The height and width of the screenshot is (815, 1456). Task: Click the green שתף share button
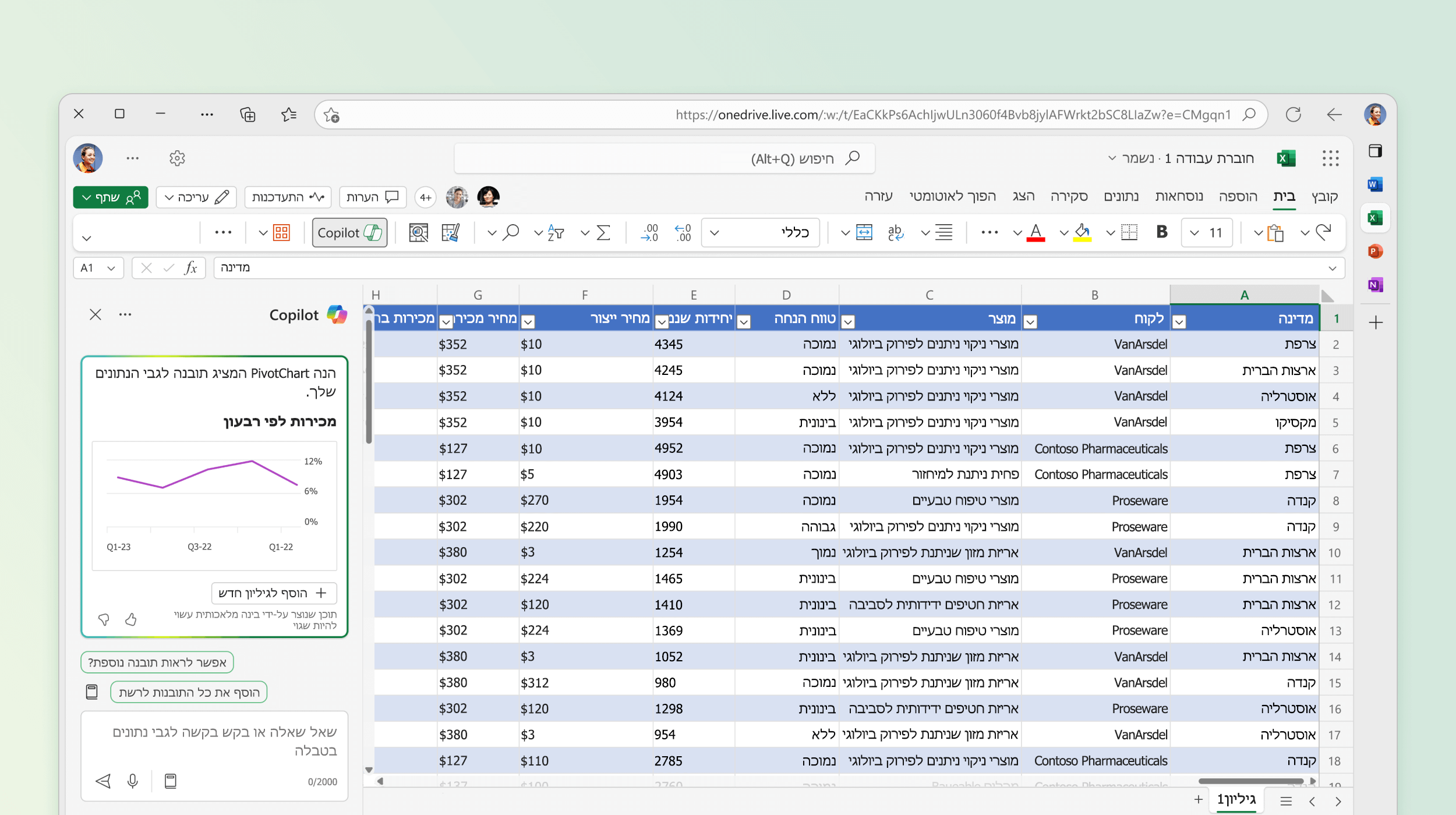point(111,197)
